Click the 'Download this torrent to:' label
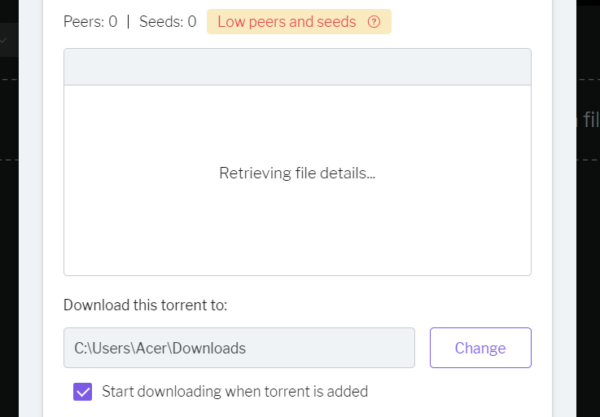Image resolution: width=600 pixels, height=417 pixels. click(145, 305)
